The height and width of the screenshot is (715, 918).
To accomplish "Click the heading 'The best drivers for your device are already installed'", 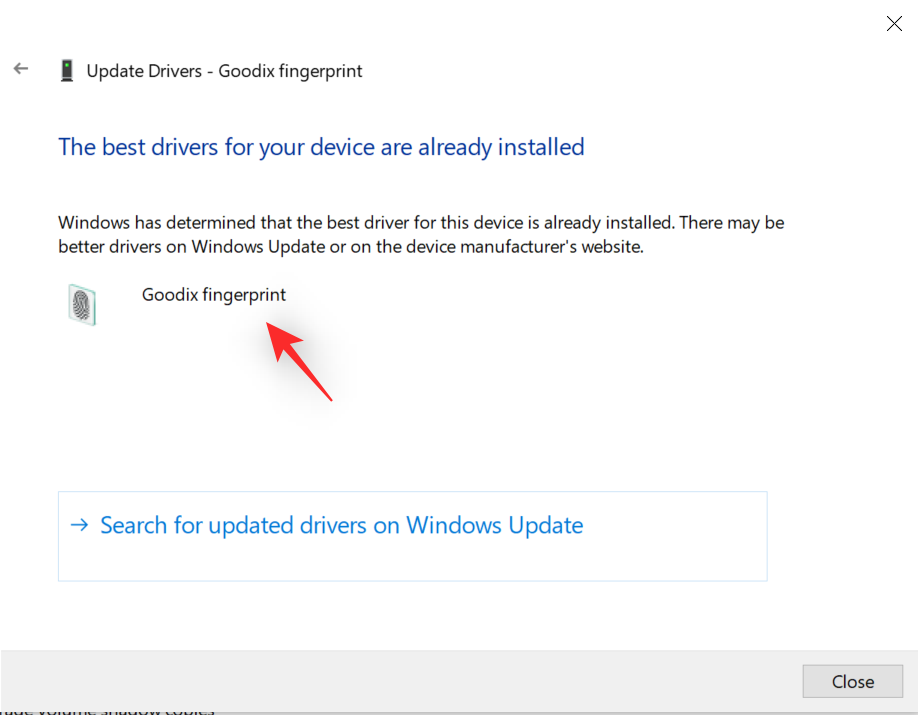I will coord(321,147).
